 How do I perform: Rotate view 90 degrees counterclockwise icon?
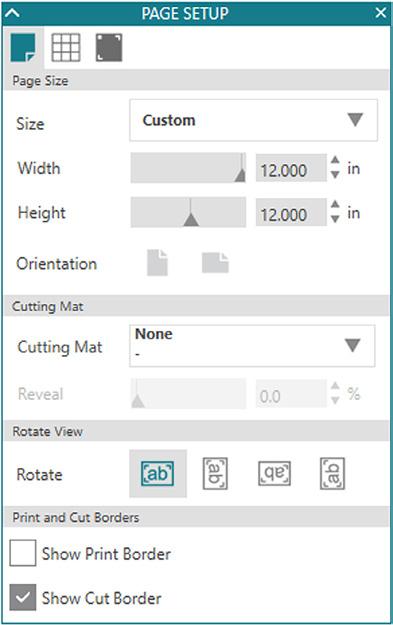coord(332,474)
